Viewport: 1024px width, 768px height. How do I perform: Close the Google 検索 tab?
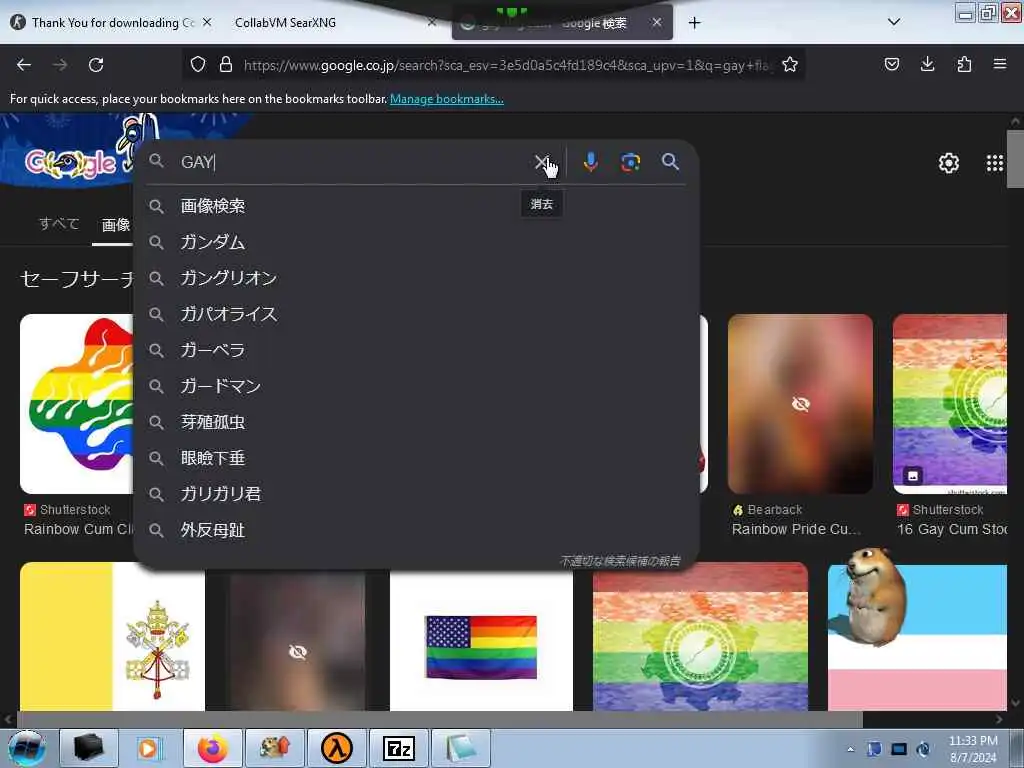[x=657, y=22]
